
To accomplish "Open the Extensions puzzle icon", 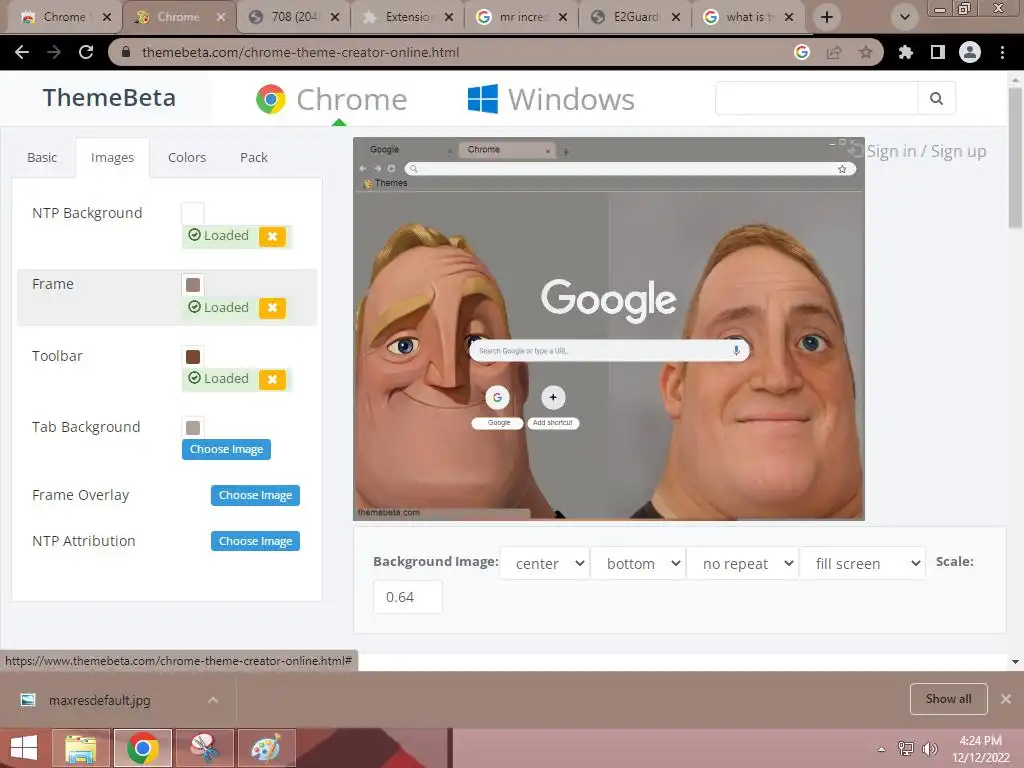I will [x=906, y=52].
